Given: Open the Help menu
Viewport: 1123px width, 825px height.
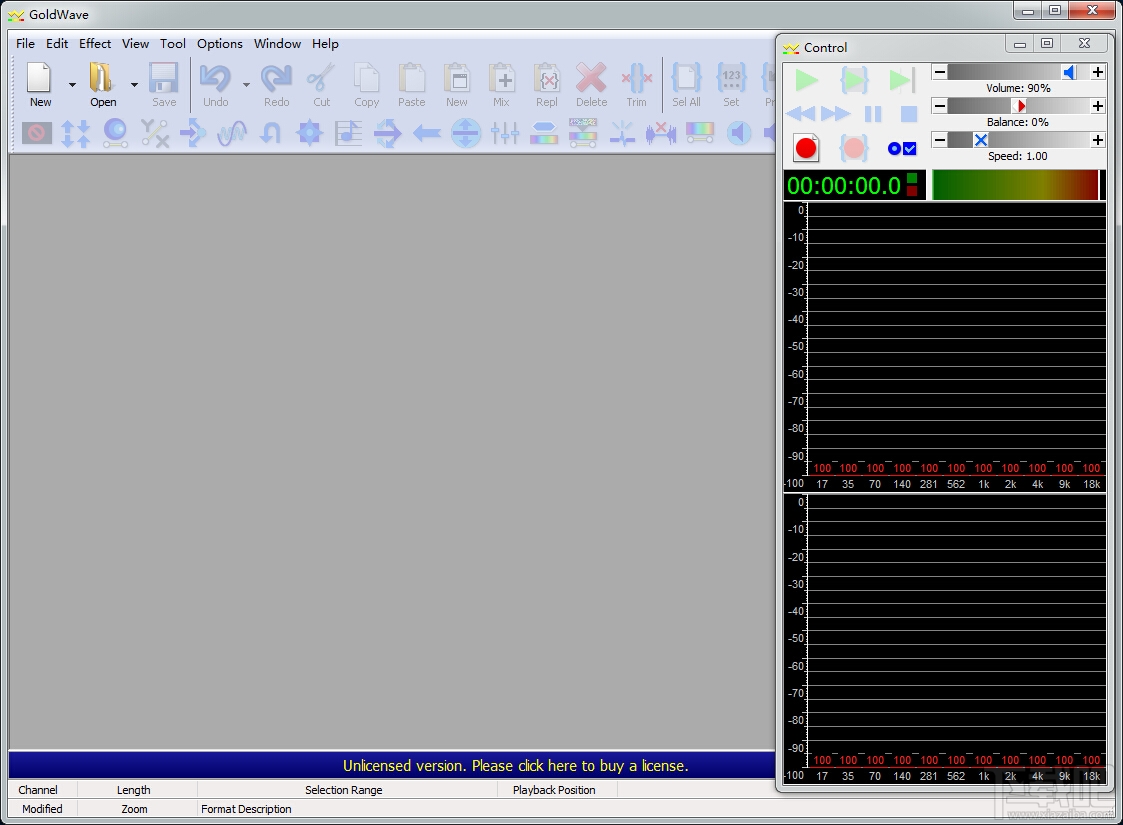Looking at the screenshot, I should 325,44.
